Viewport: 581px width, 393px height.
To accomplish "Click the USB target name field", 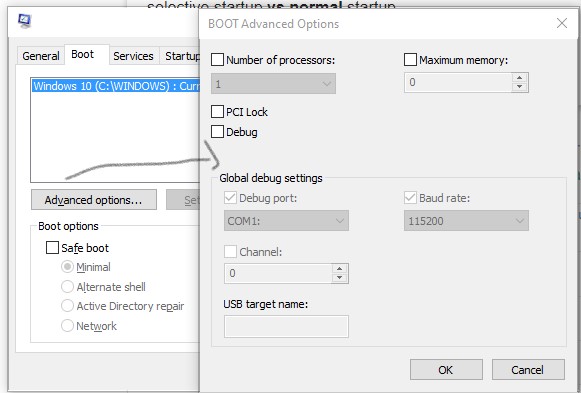I will [286, 326].
